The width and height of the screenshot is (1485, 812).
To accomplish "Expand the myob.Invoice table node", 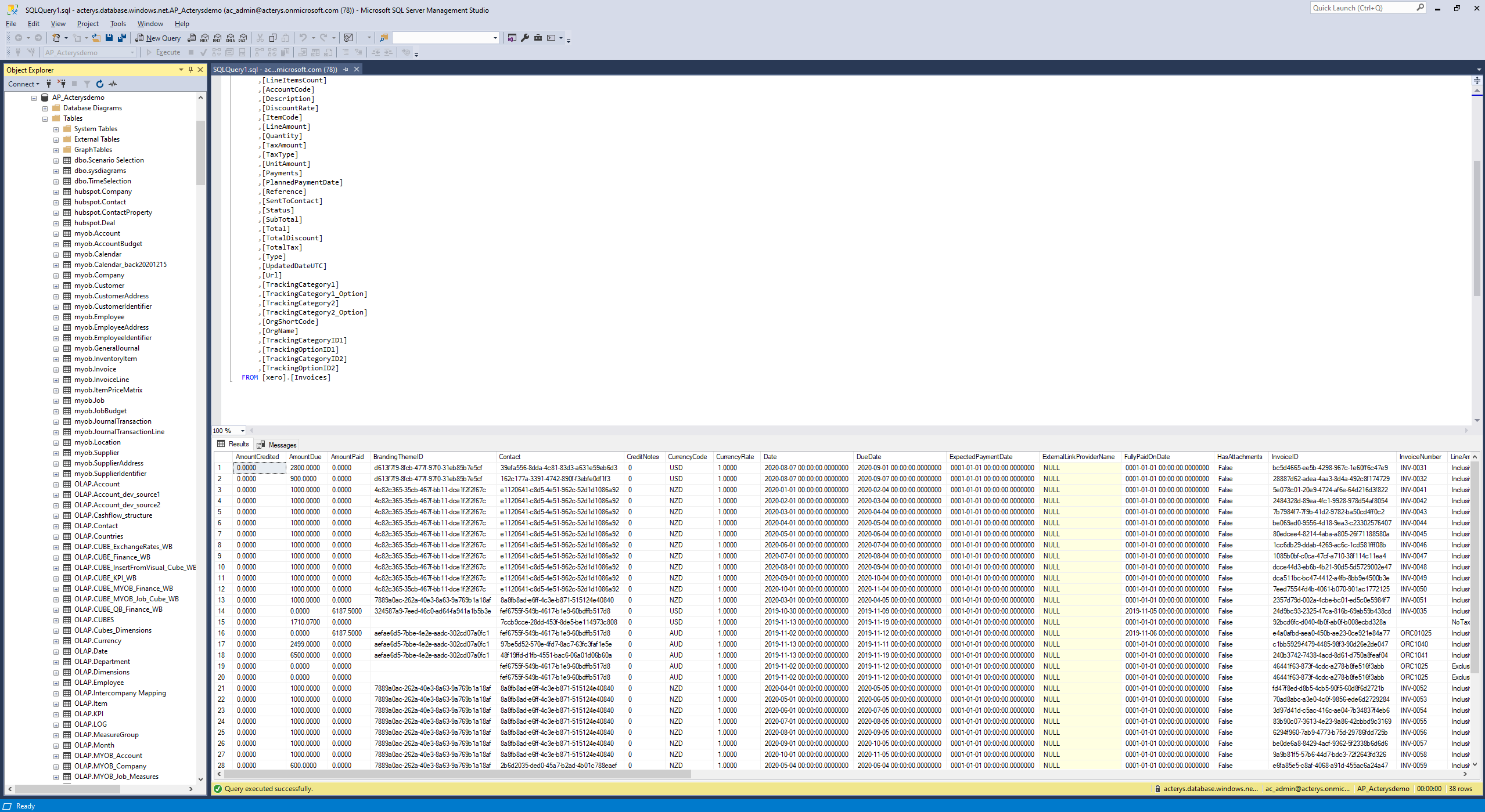I will 56,369.
